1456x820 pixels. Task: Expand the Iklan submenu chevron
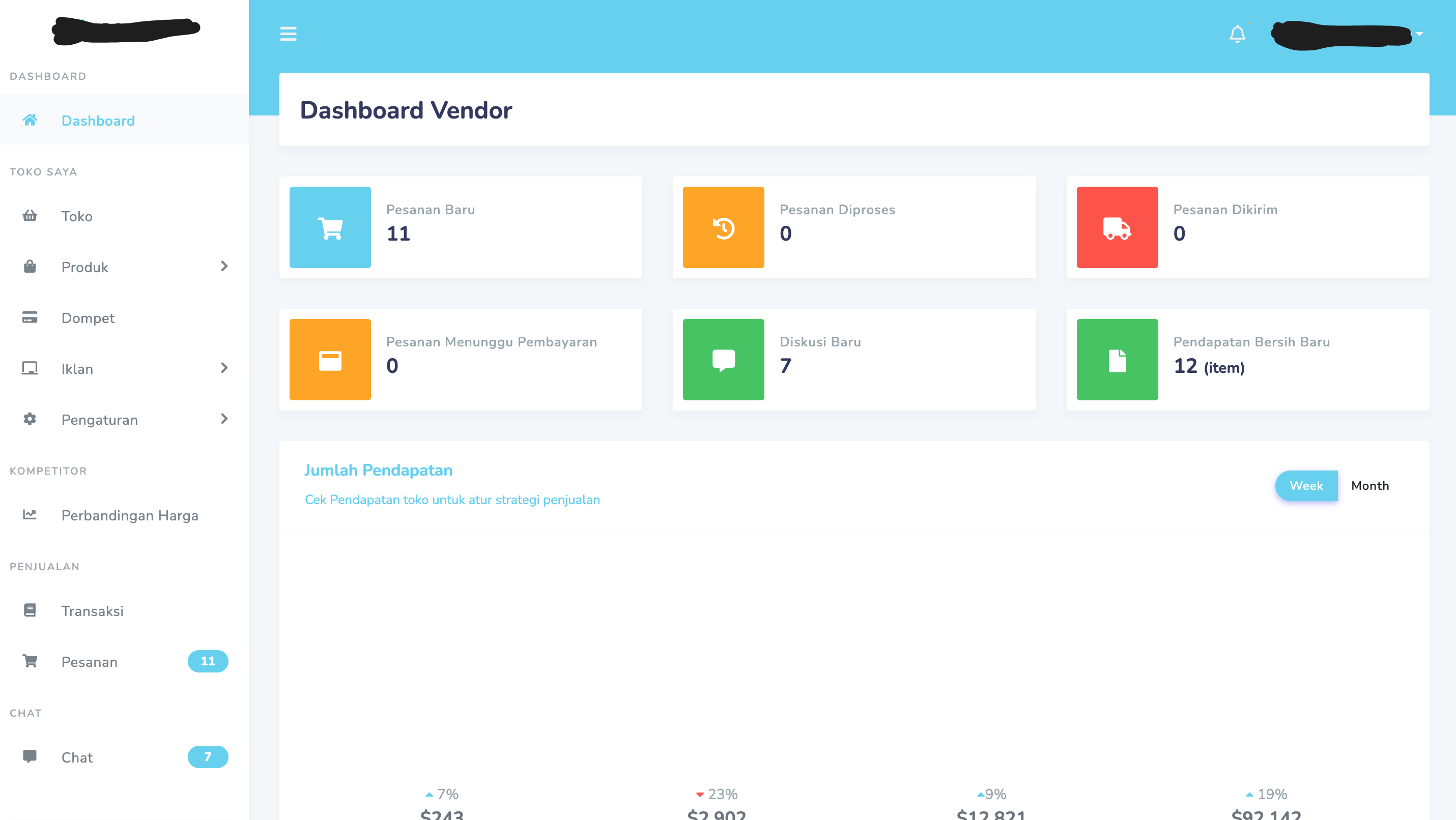(x=224, y=368)
